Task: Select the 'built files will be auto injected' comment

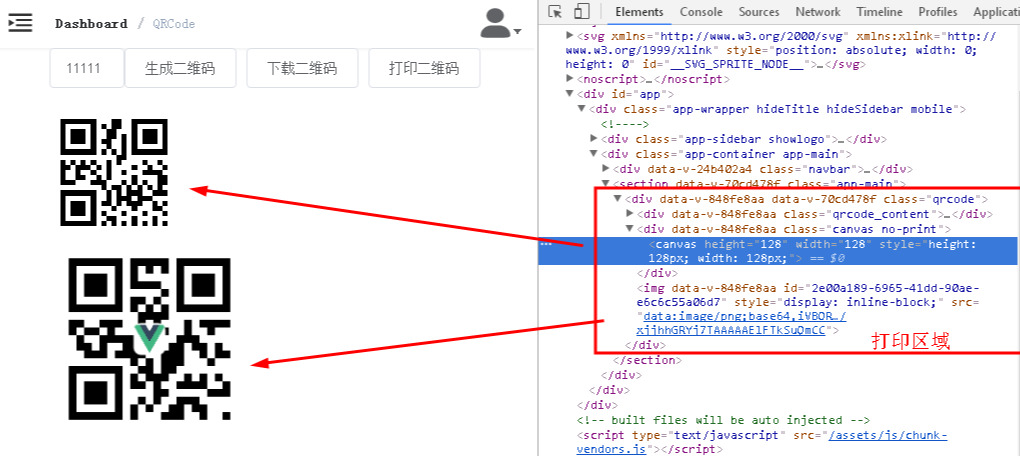Action: coord(723,420)
